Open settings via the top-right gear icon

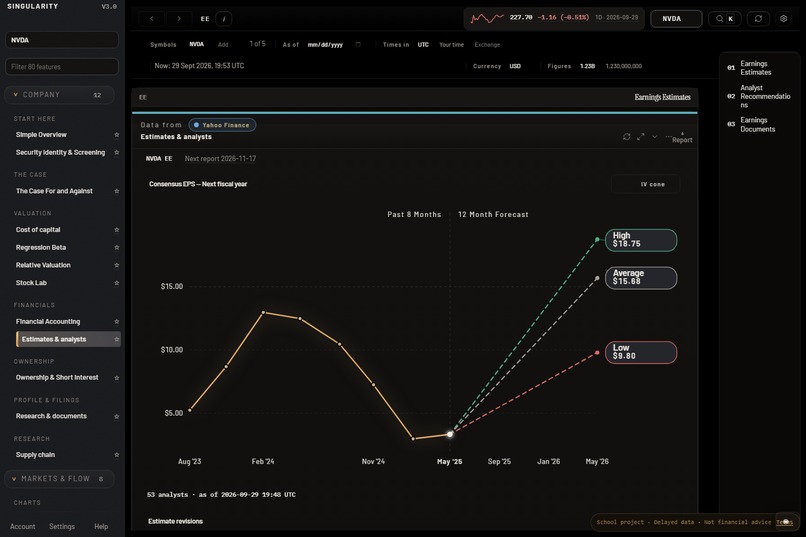(783, 18)
